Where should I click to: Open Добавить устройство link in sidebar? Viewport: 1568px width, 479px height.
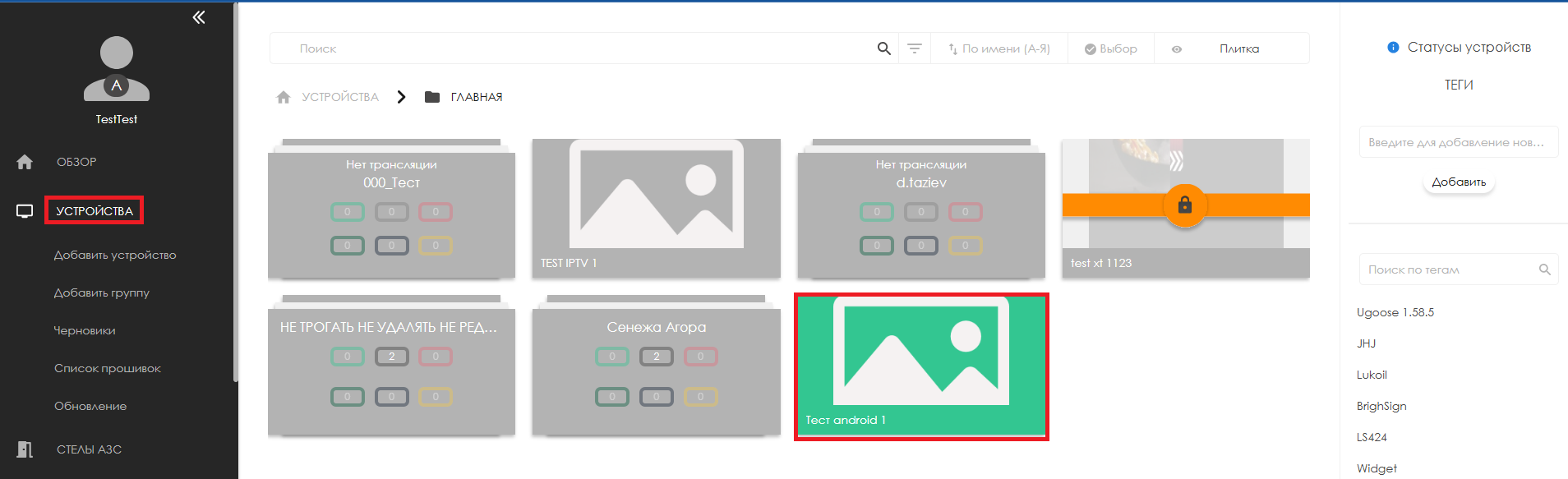tap(115, 255)
